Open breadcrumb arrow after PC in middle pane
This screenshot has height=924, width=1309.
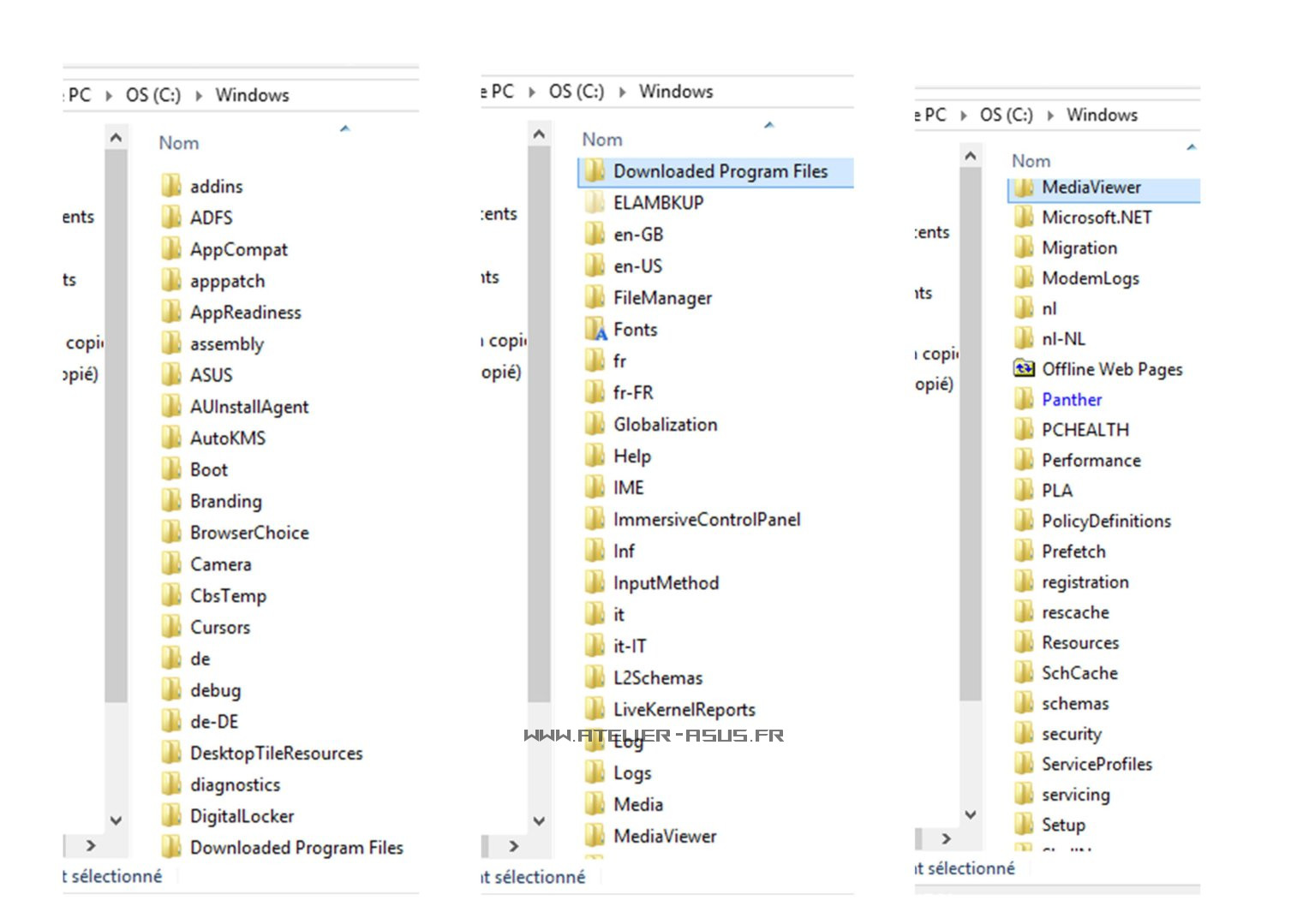pyautogui.click(x=532, y=92)
